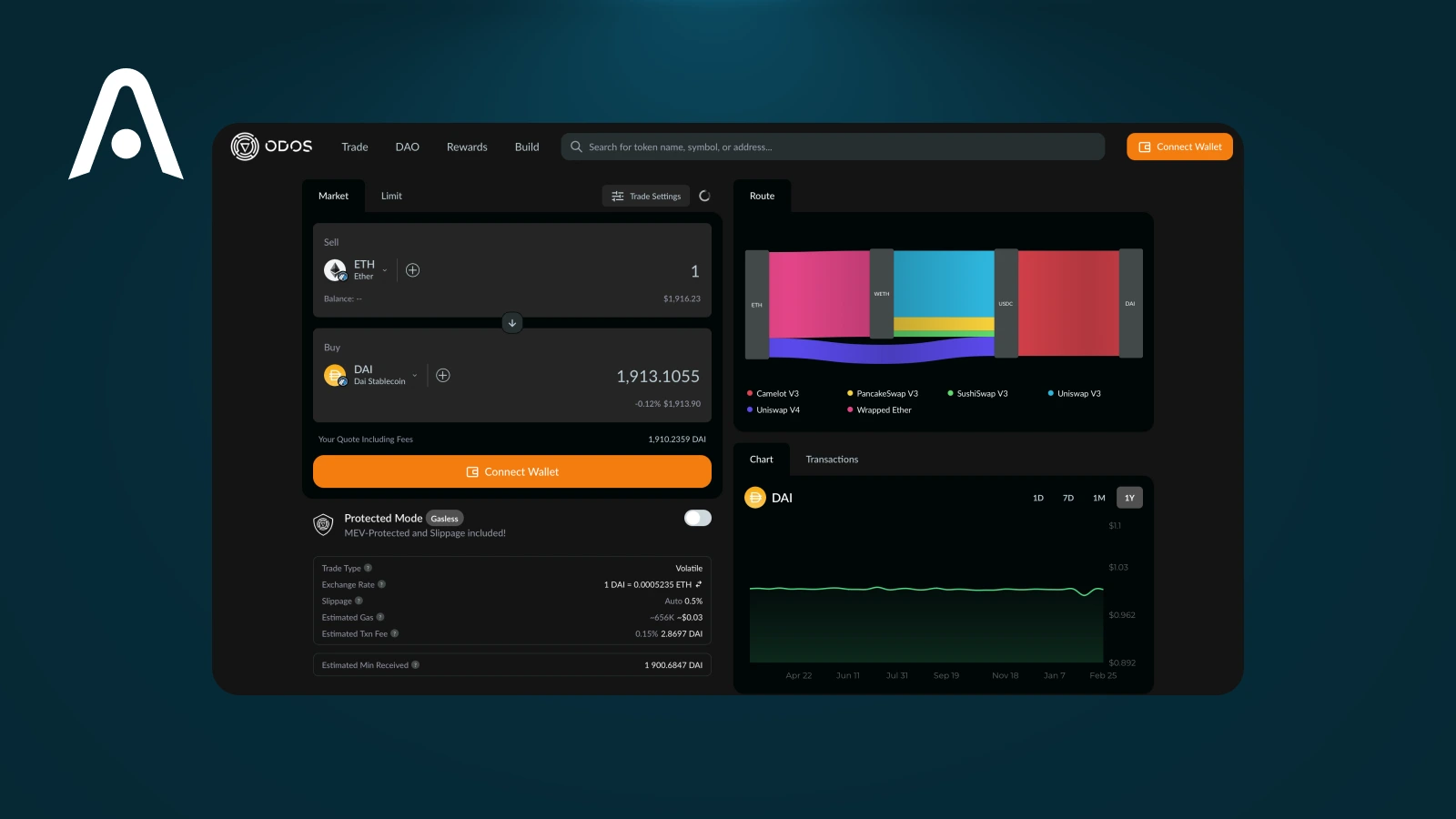1456x819 pixels.
Task: Click the ETH token icon
Action: pyautogui.click(x=335, y=270)
